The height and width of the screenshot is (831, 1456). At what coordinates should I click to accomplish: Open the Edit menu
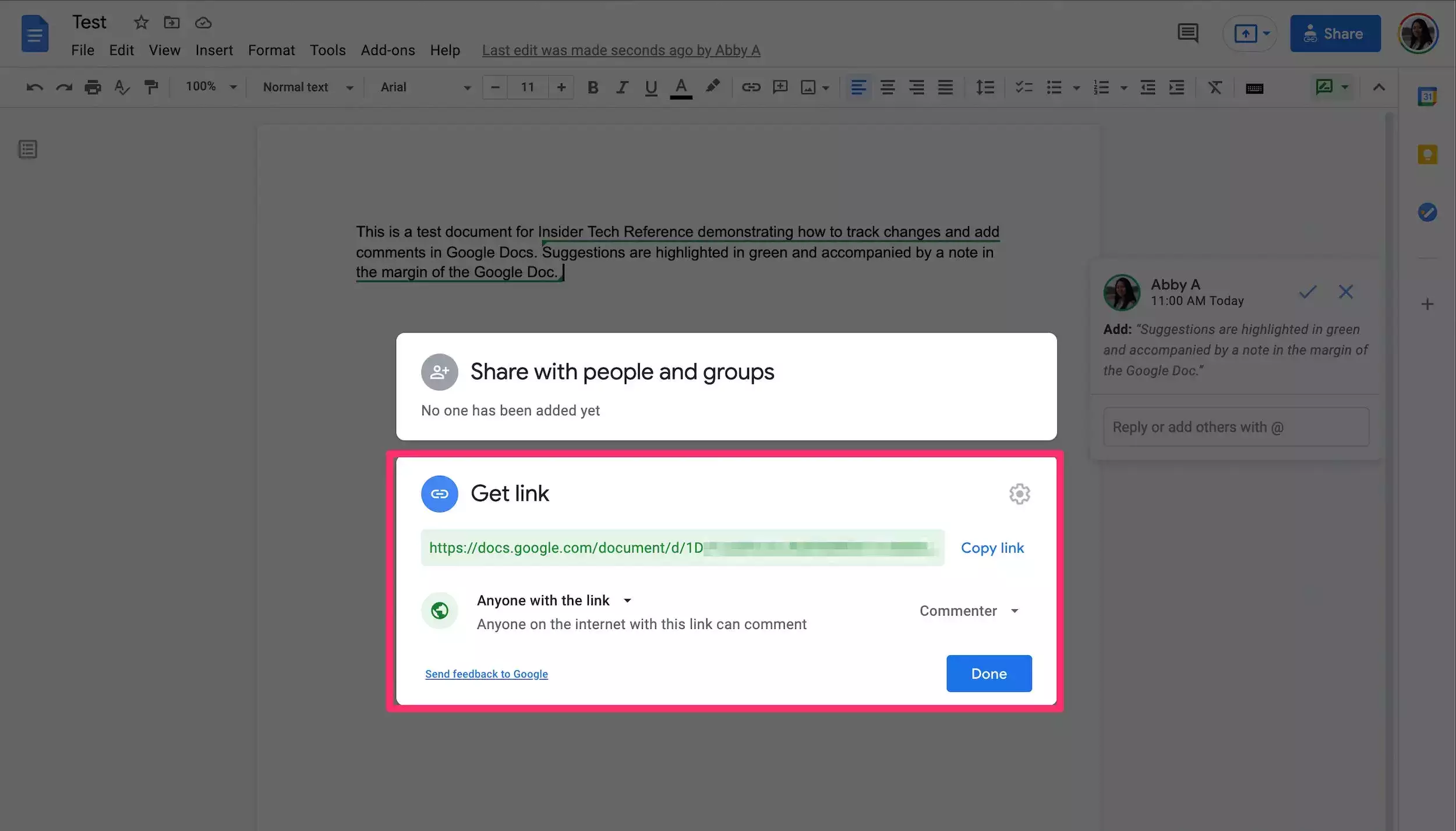click(x=121, y=51)
